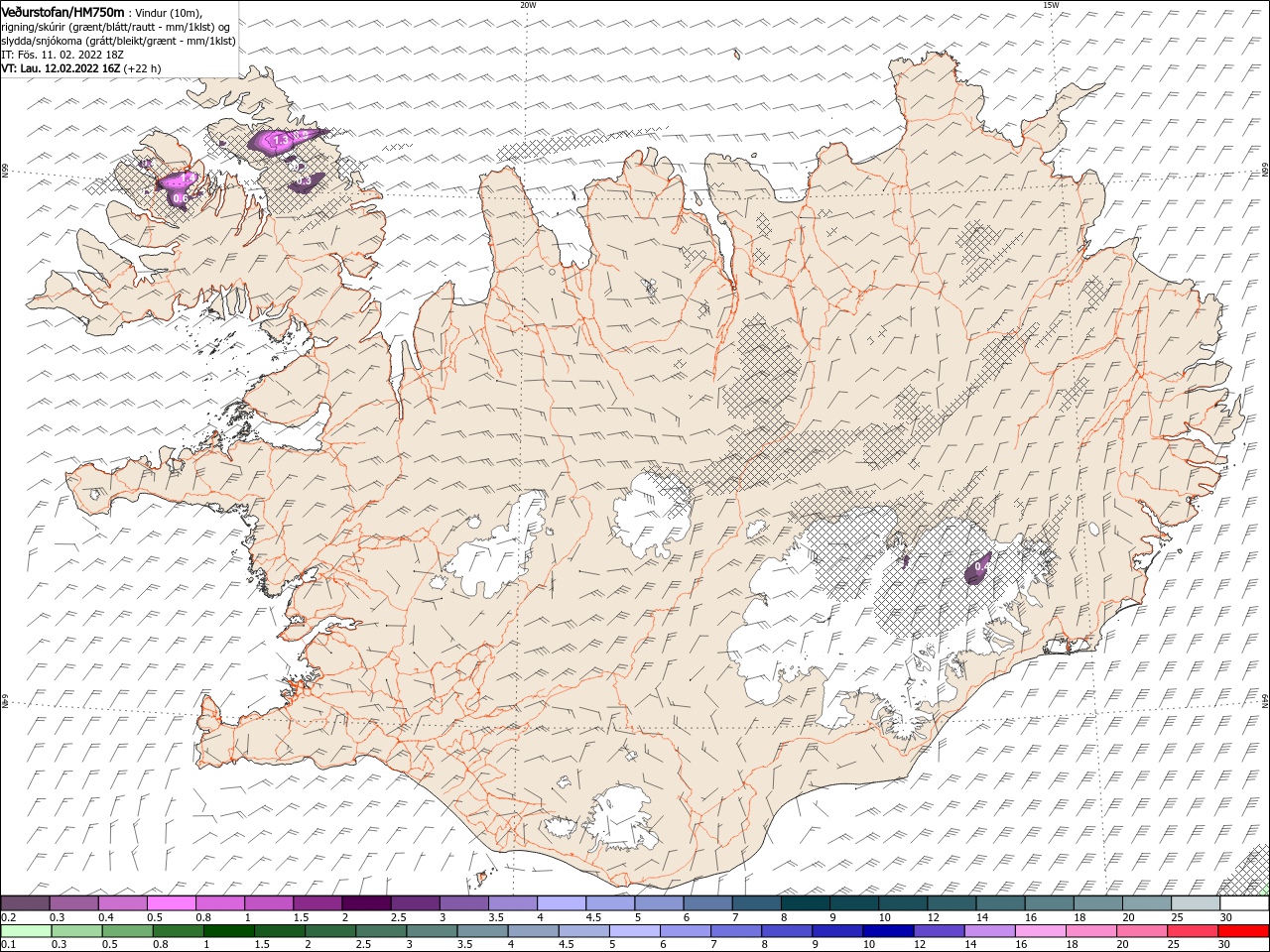Select the pale periwinkle 4 snow legend swatch
The image size is (1270, 952).
point(562,903)
